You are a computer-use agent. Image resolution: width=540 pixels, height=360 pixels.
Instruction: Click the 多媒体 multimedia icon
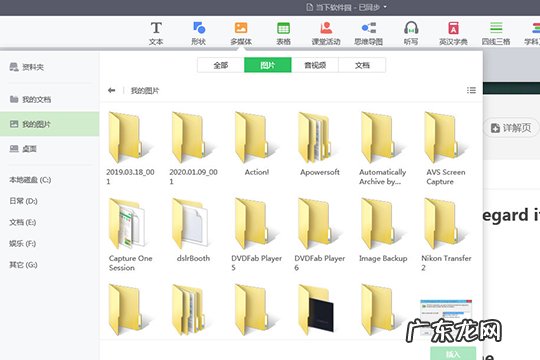[241, 33]
